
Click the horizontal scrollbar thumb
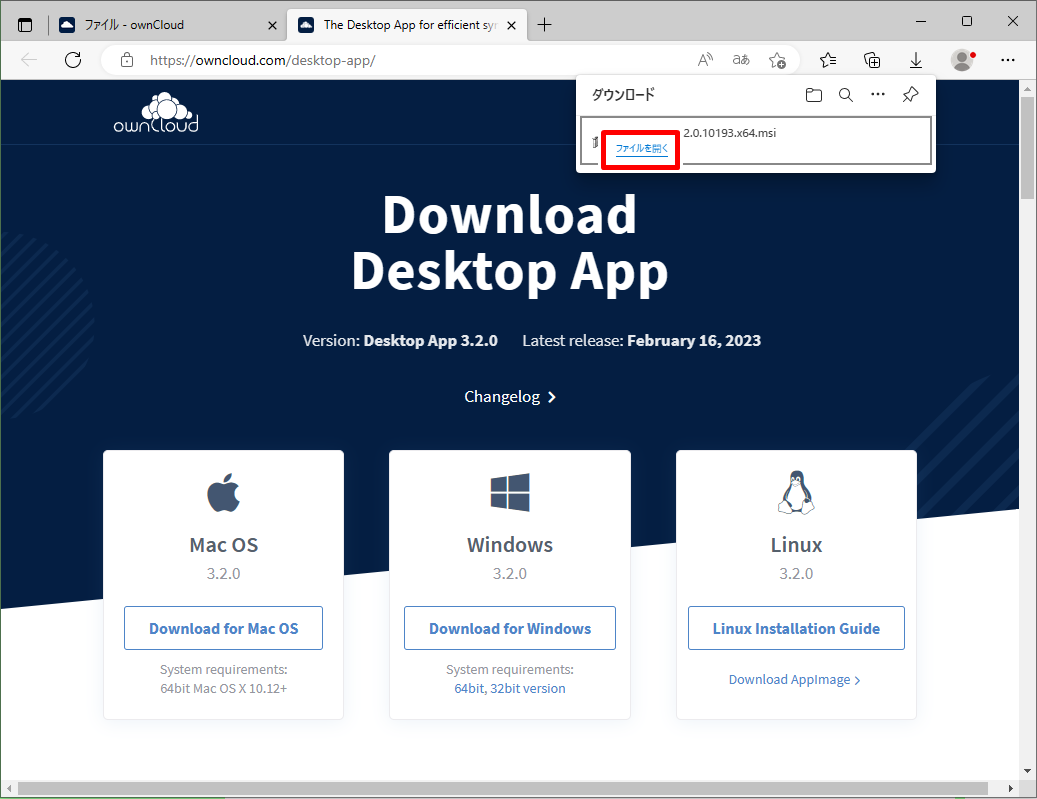click(x=503, y=788)
